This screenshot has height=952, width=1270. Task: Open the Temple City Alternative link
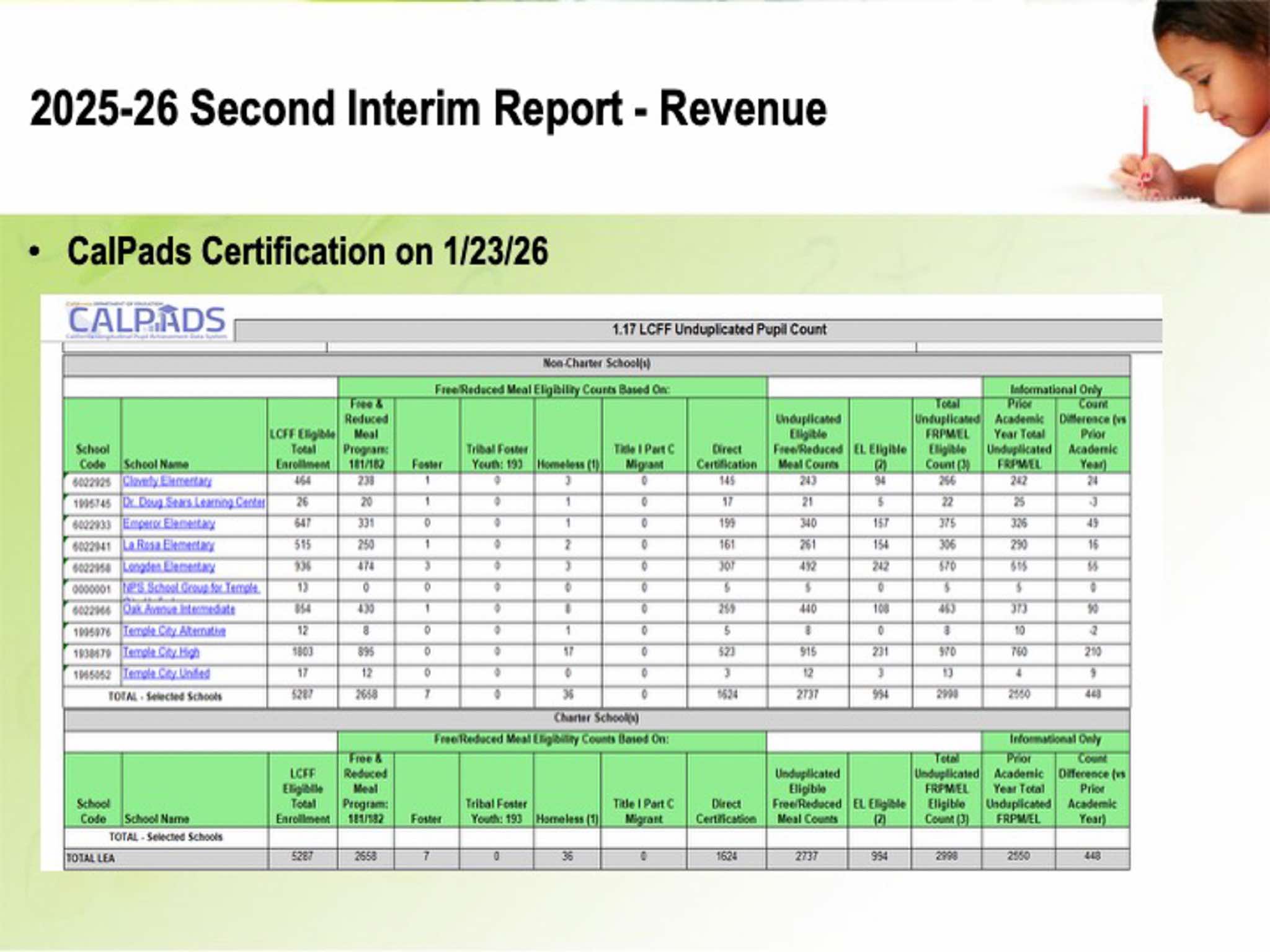coord(174,631)
